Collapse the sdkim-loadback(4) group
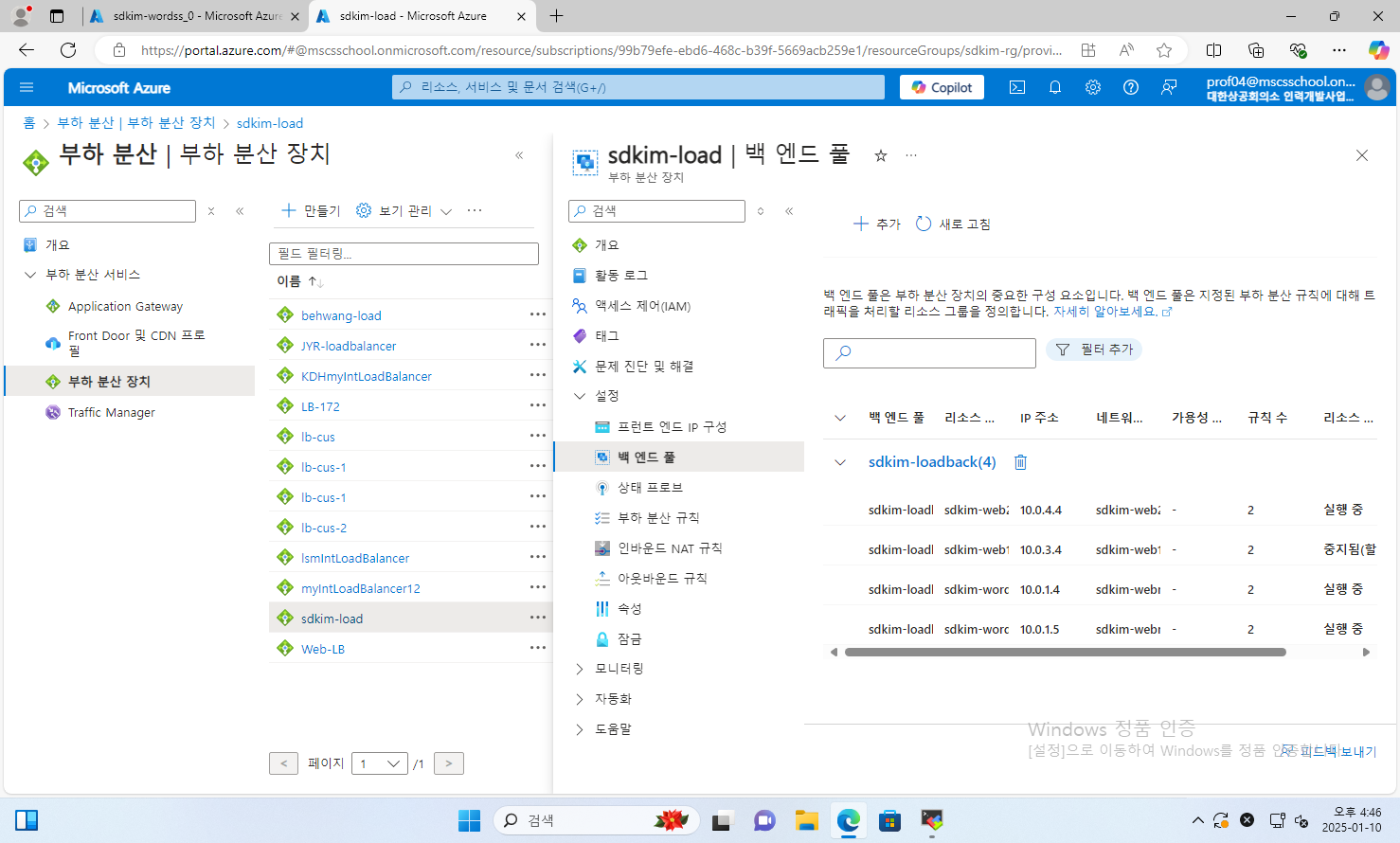1400x843 pixels. (839, 462)
